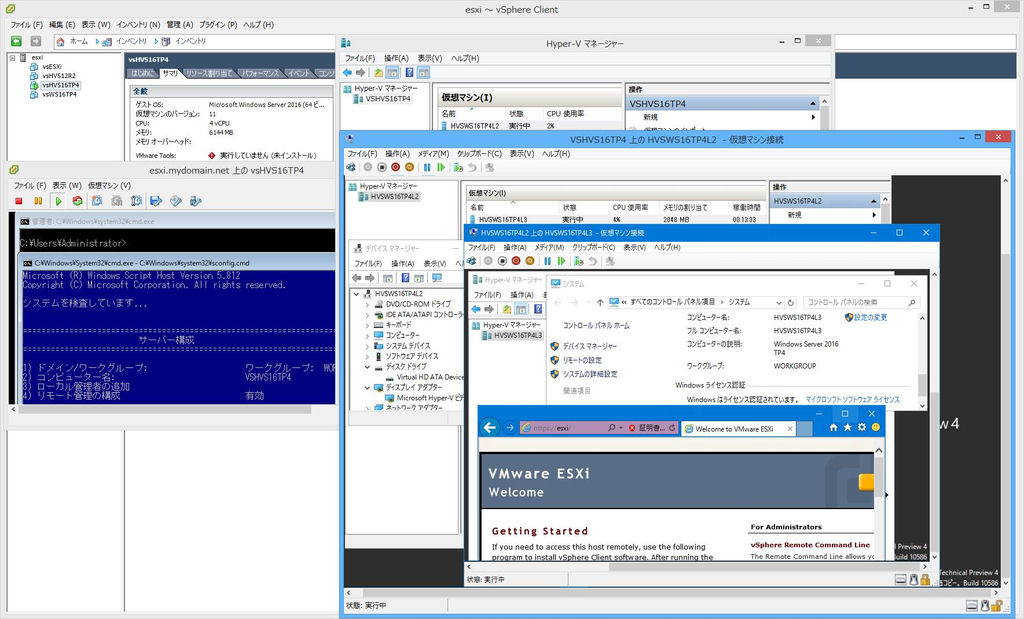Open address dropdown in System window
The image size is (1024, 619).
(778, 303)
